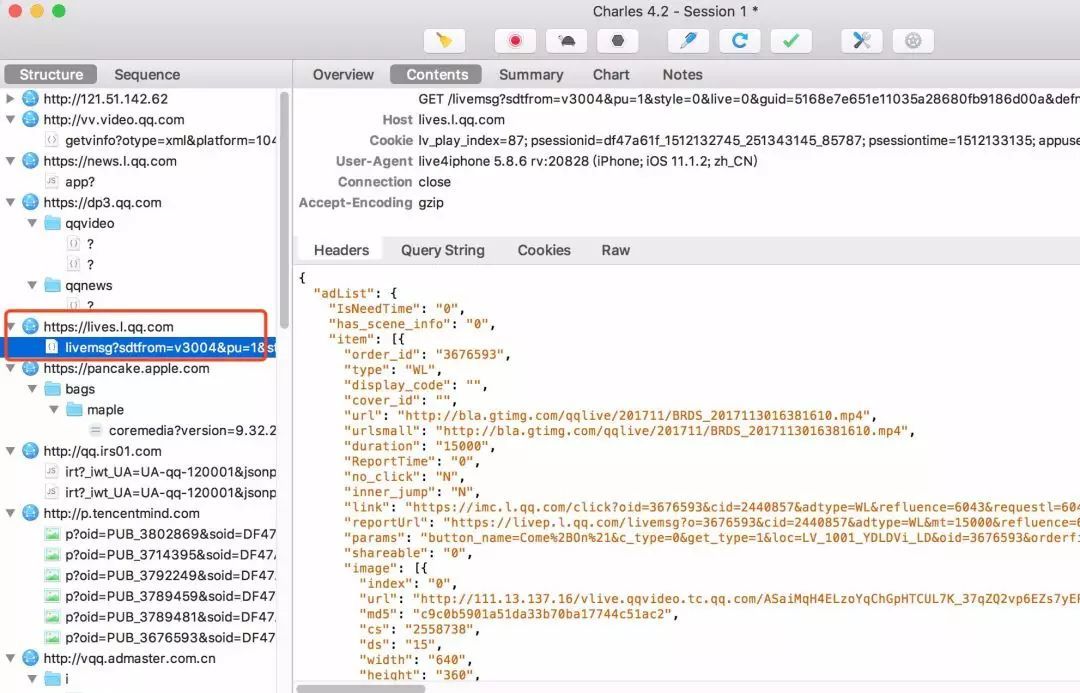This screenshot has width=1080, height=693.
Task: Open the Raw request tab
Action: tap(615, 250)
